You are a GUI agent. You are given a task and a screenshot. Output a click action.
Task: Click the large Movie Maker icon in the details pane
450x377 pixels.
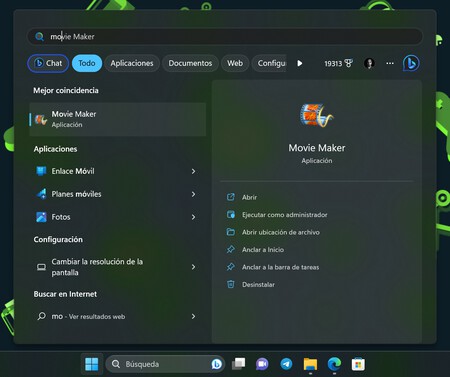point(316,115)
